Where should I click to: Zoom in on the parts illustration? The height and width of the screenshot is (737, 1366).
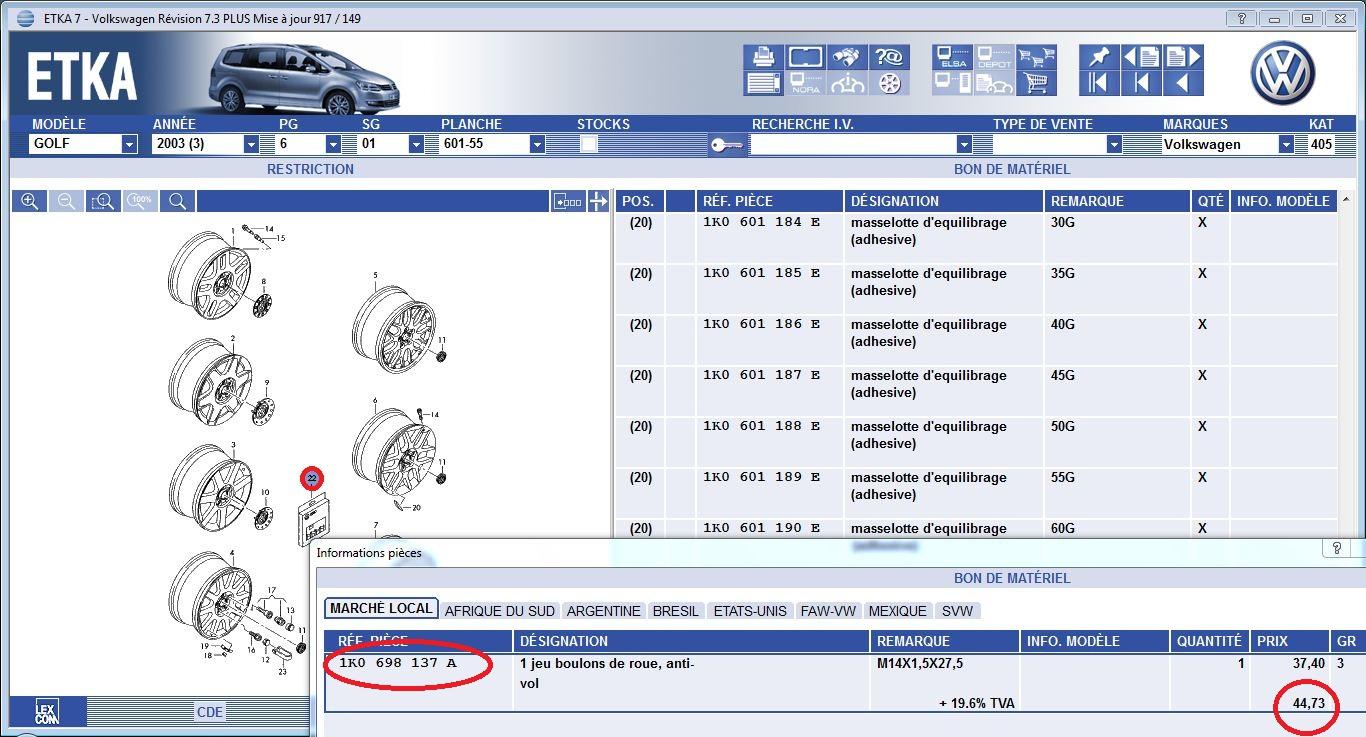30,201
